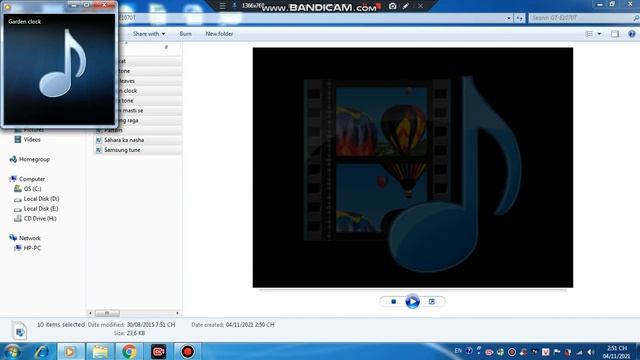Open Windows Explorer help
Screen dimensions: 640x360
[x=632, y=34]
